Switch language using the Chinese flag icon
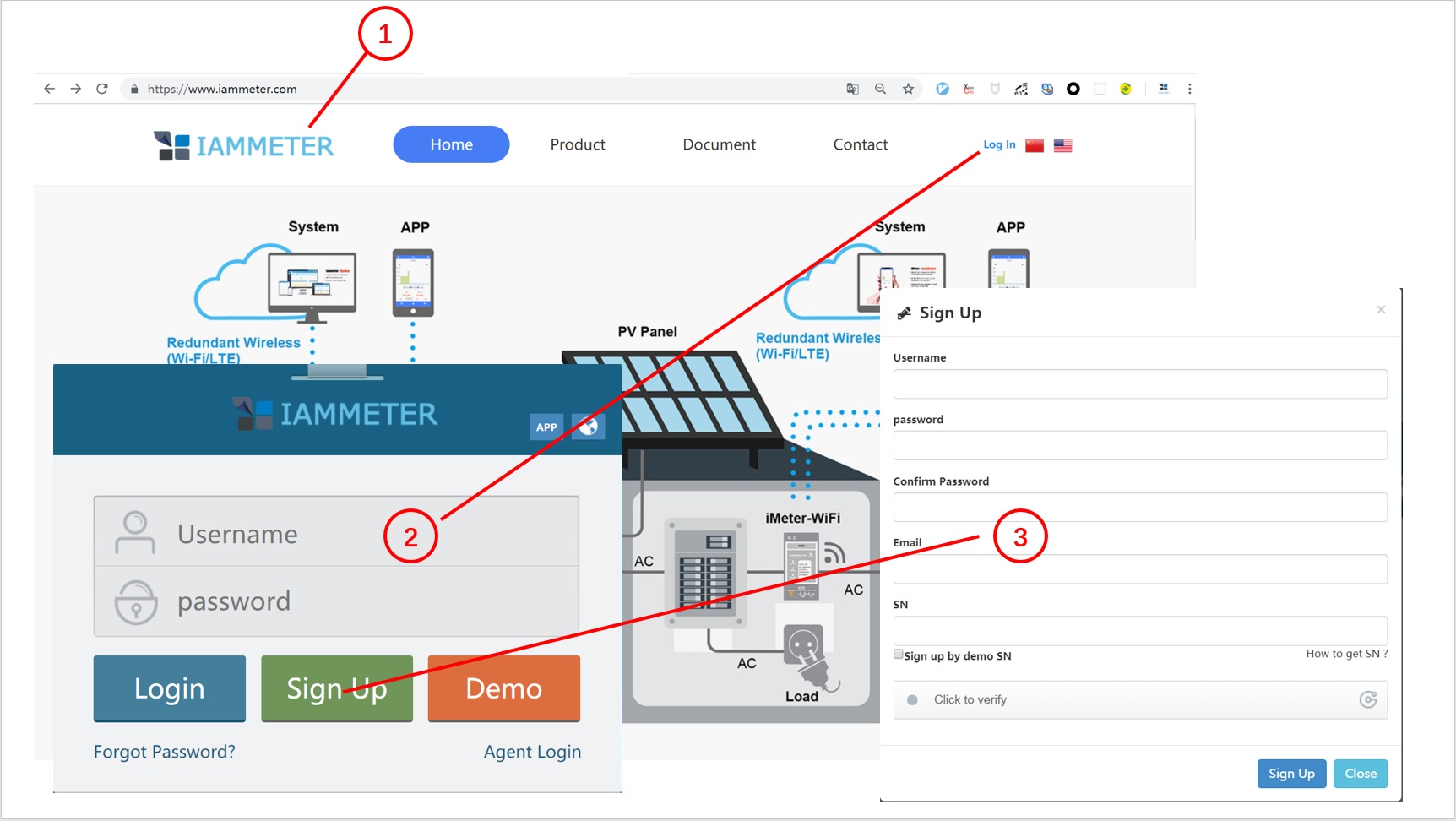The height and width of the screenshot is (821, 1456). 1035,145
